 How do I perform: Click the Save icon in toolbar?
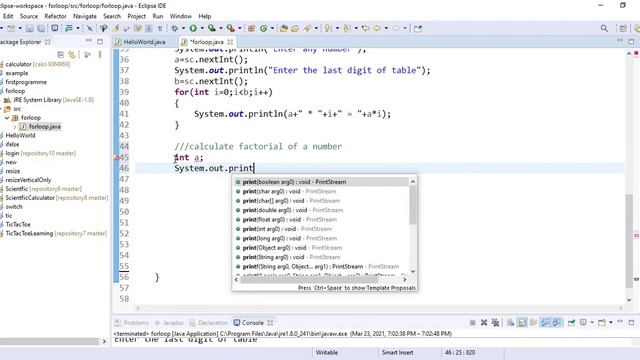[30, 28]
